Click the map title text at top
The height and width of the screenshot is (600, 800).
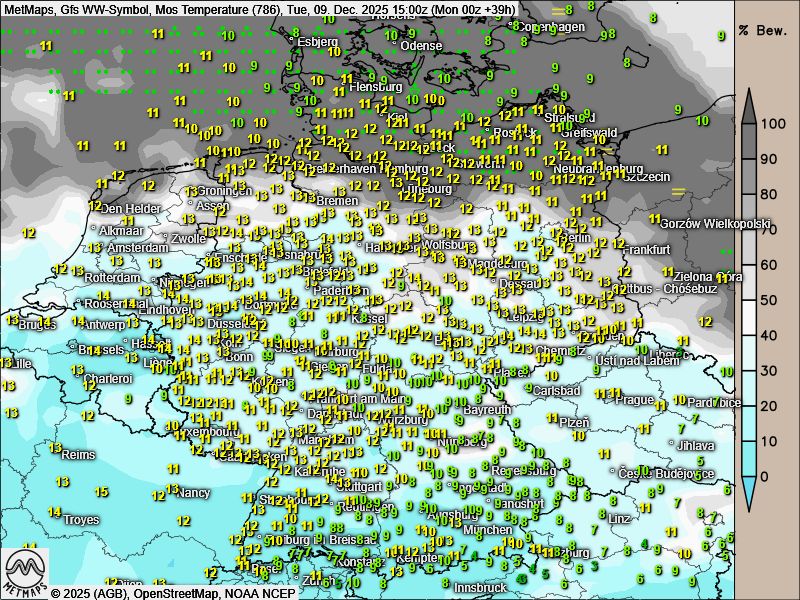[x=260, y=8]
